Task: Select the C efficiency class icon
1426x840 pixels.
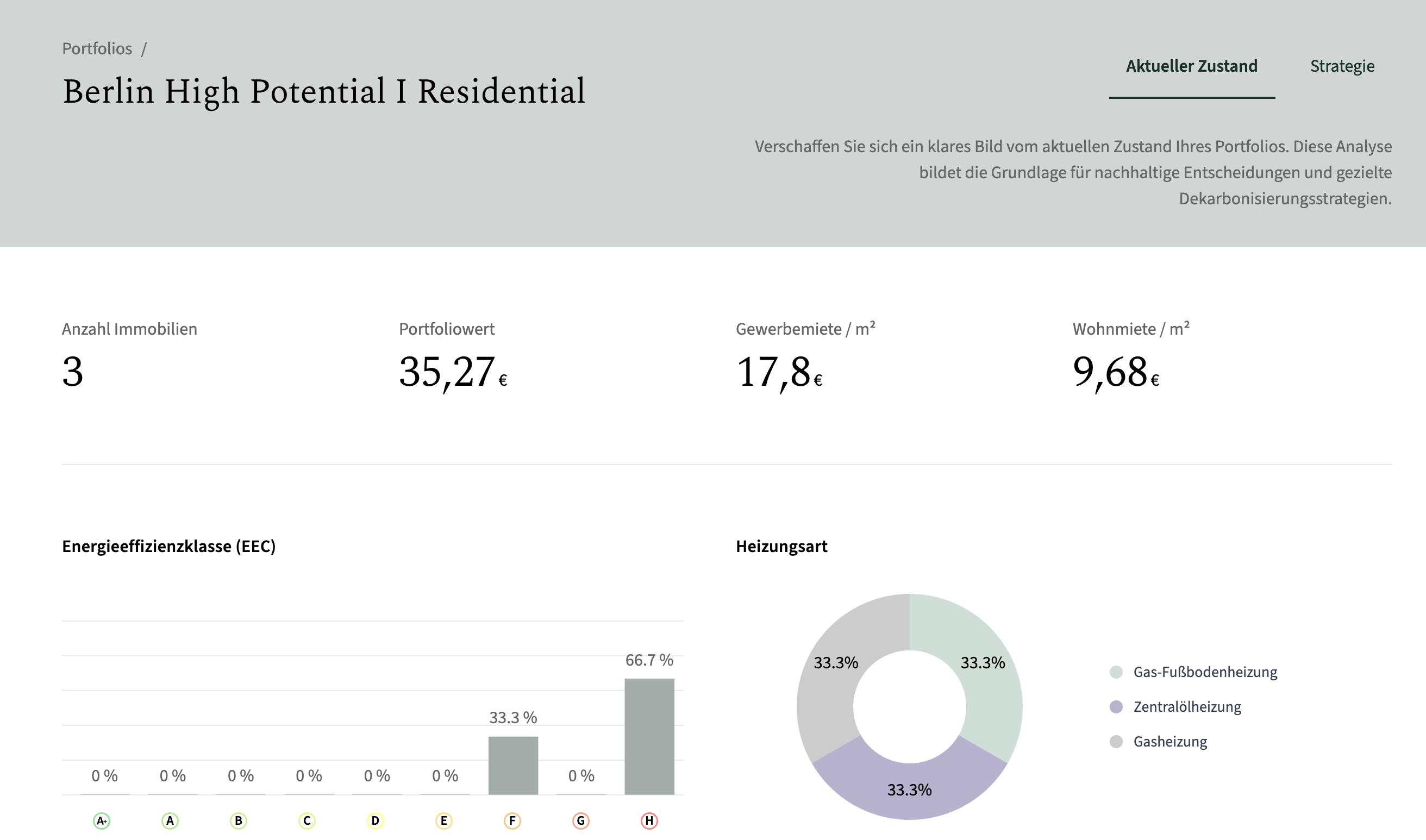Action: coord(307,821)
